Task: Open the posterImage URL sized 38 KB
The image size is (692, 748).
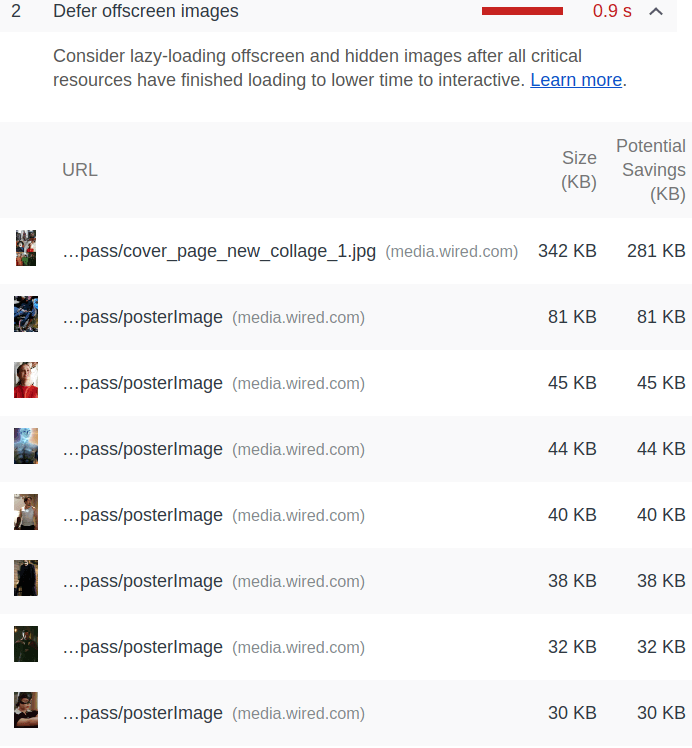Action: click(143, 581)
